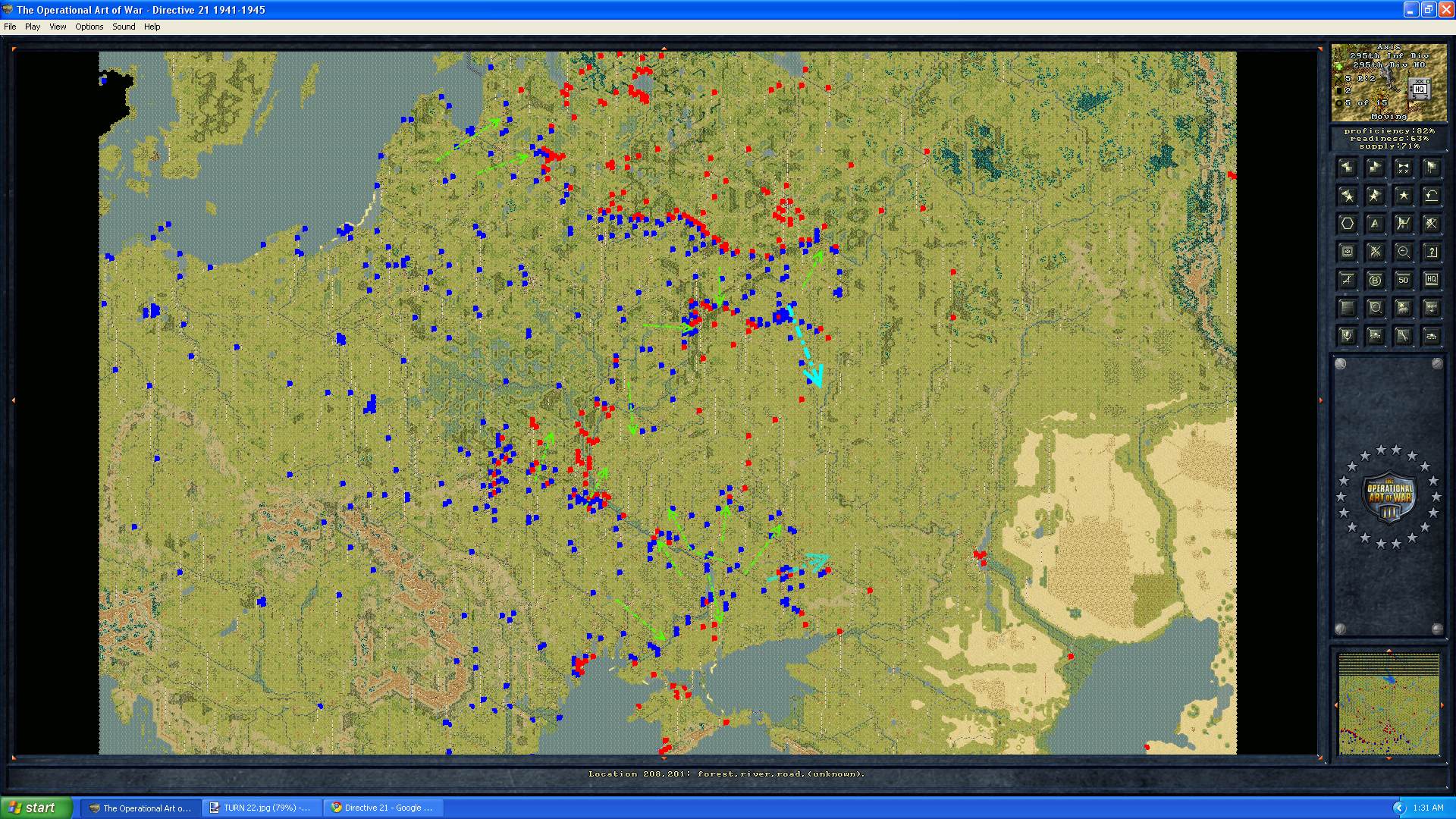The image size is (1456, 819).
Task: Click the next unit arrow button
Action: coord(1375,168)
